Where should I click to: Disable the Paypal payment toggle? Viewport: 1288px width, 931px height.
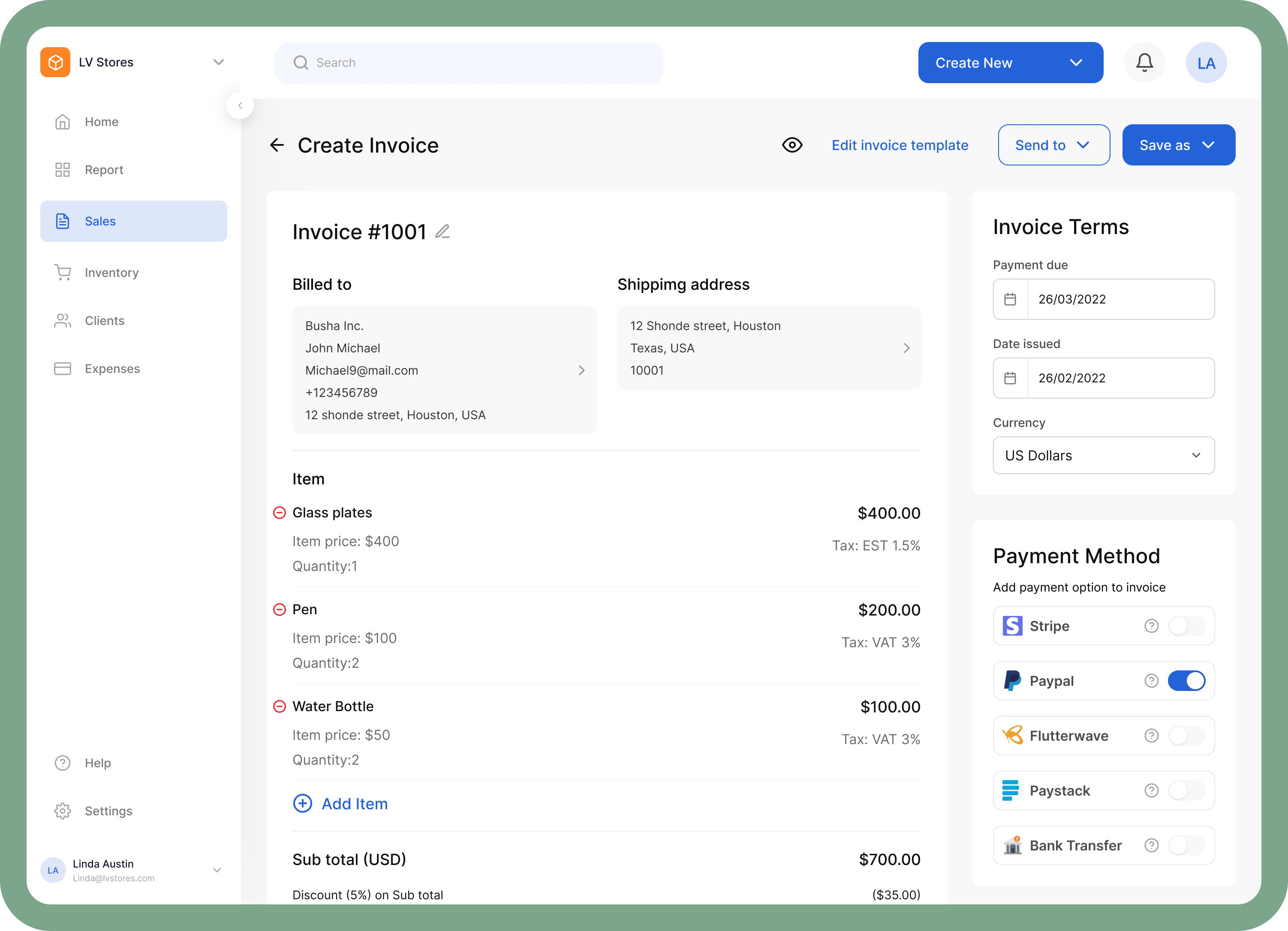1186,681
